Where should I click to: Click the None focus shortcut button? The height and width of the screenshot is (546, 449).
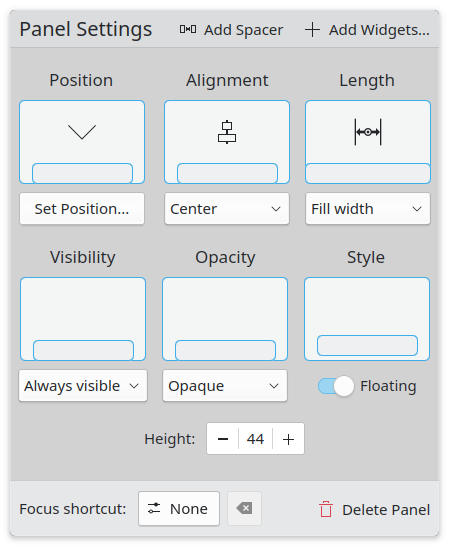179,508
